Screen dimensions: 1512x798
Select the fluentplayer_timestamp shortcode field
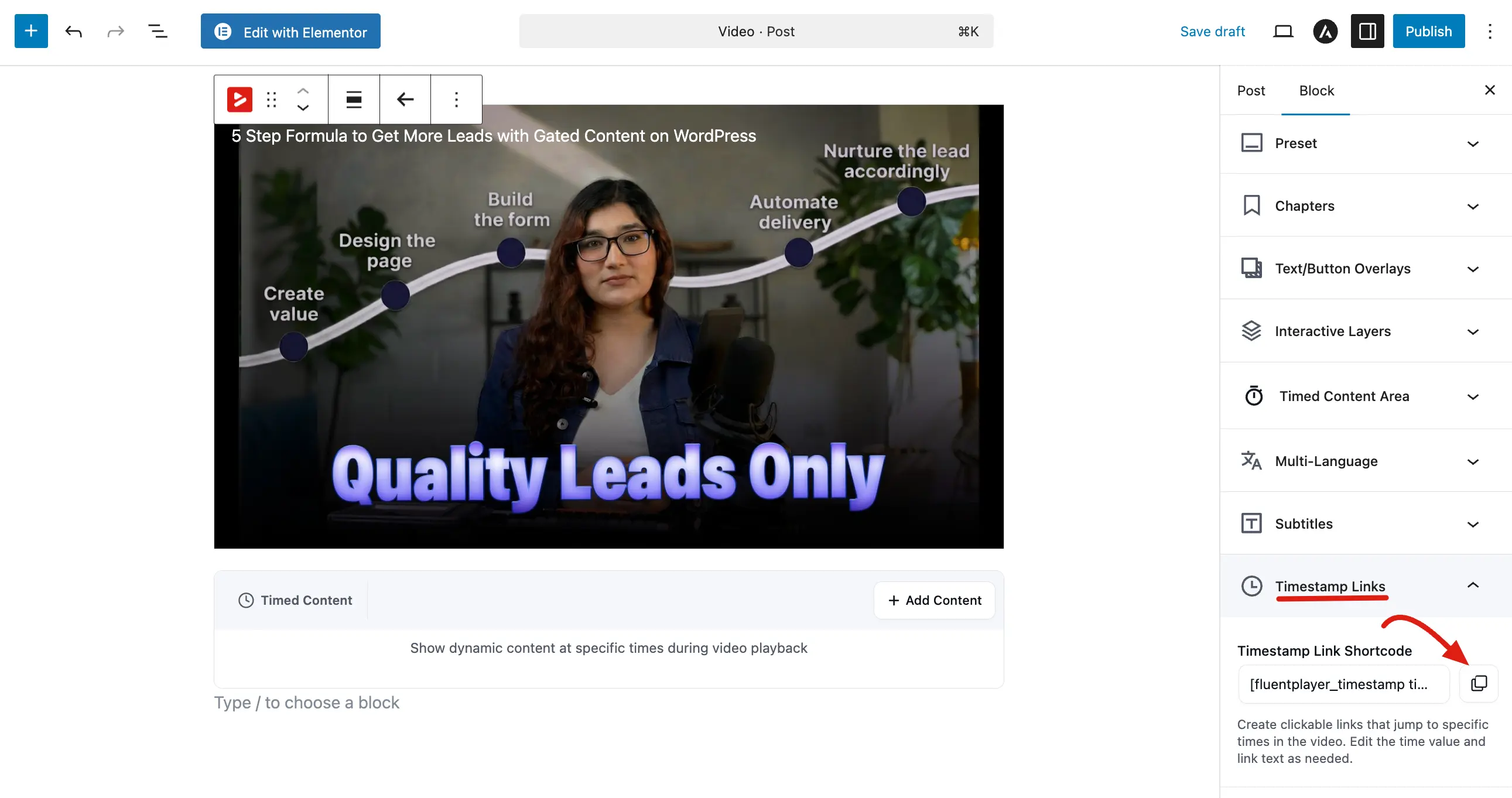tap(1343, 684)
